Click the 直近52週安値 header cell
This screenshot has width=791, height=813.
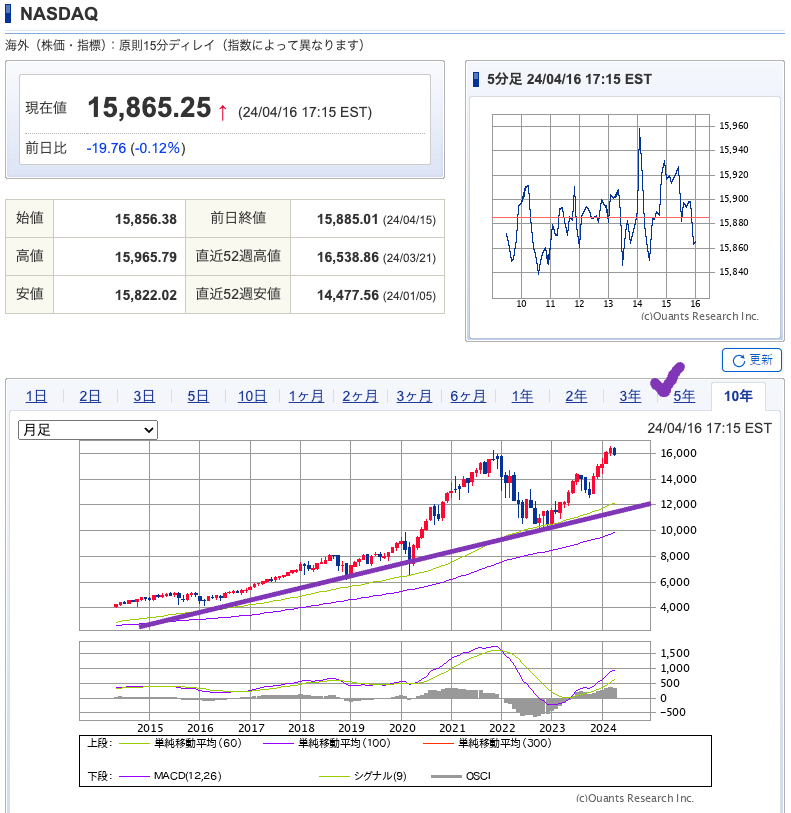pyautogui.click(x=238, y=295)
